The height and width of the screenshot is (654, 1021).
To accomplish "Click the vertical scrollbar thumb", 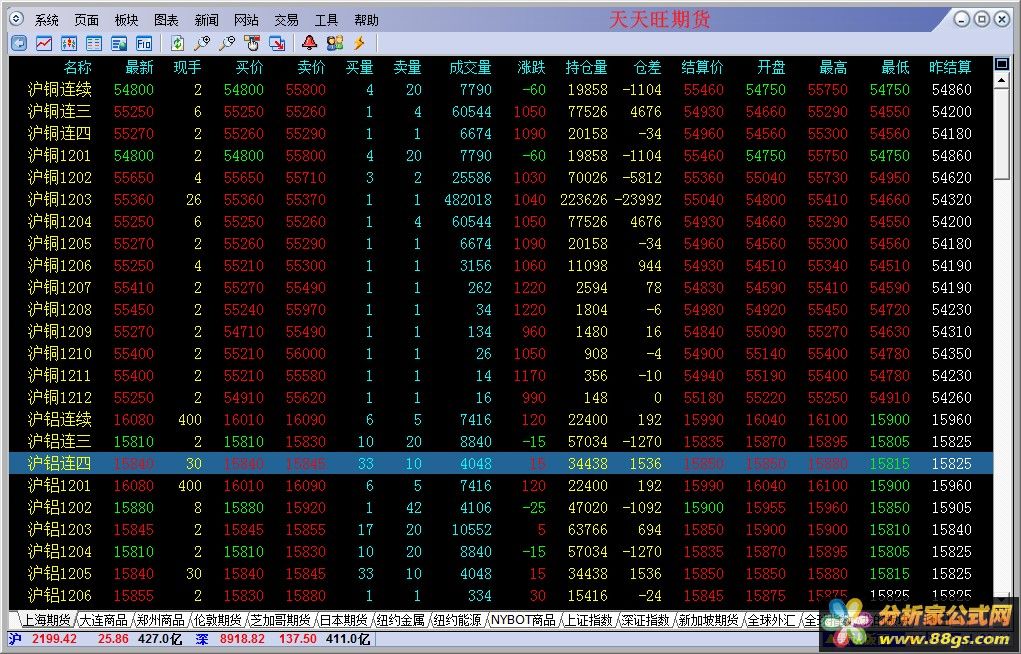I will [x=1002, y=134].
